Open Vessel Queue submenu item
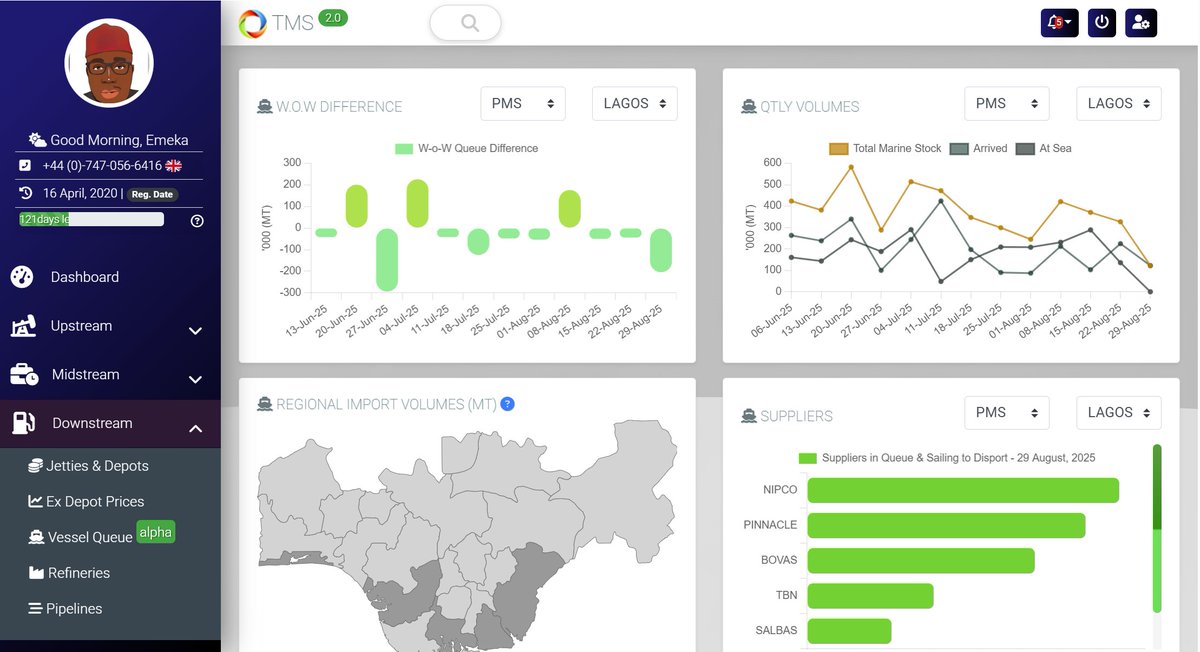Viewport: 1200px width, 652px height. (90, 537)
